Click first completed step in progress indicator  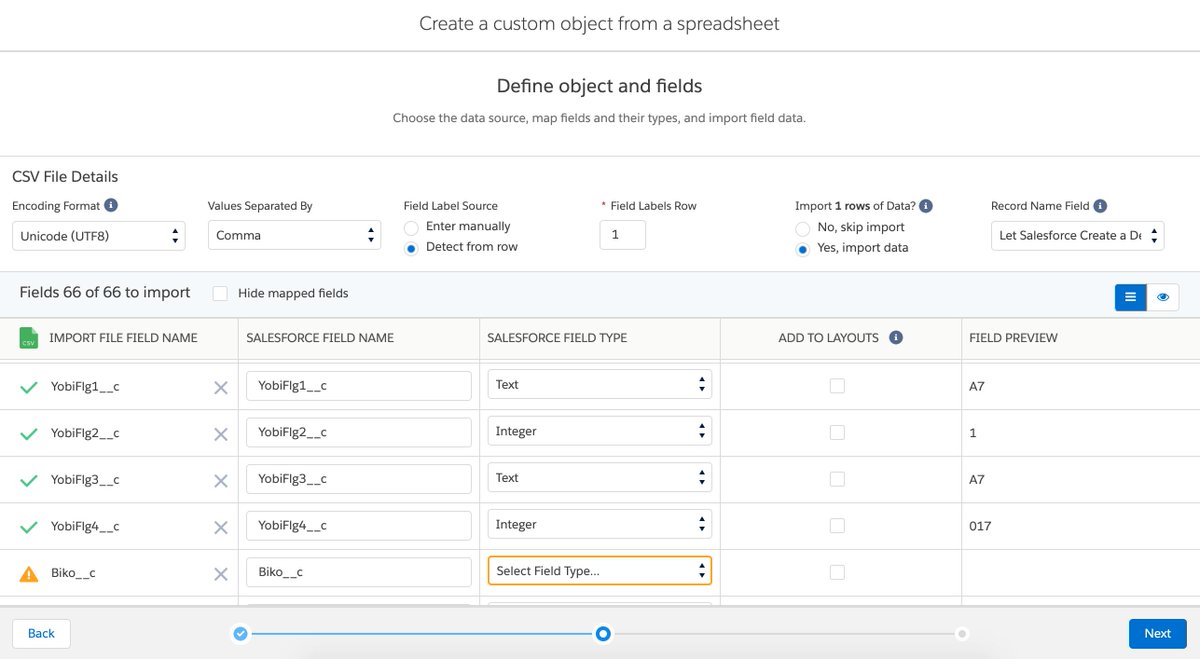click(240, 633)
